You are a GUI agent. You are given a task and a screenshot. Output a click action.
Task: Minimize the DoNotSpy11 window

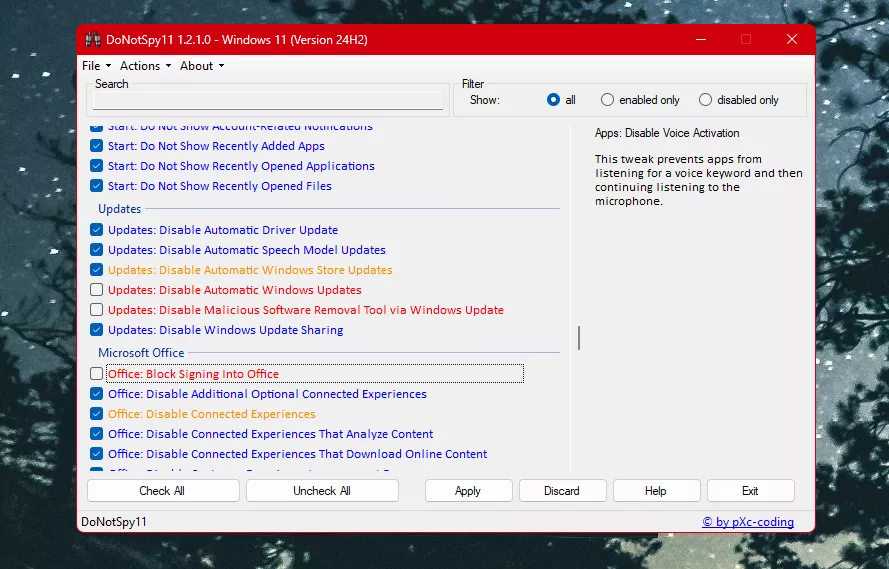(701, 40)
